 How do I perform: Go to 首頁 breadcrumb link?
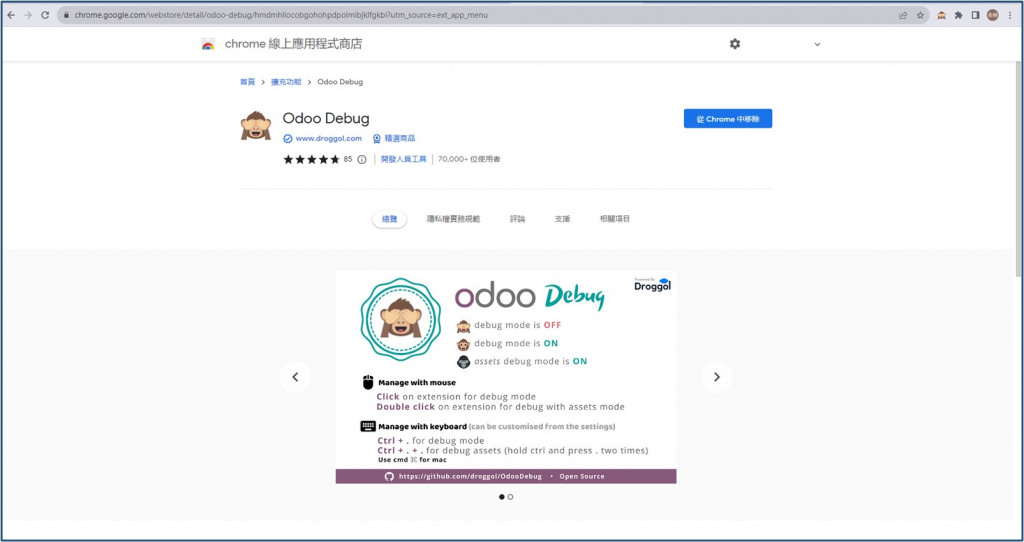click(x=248, y=82)
